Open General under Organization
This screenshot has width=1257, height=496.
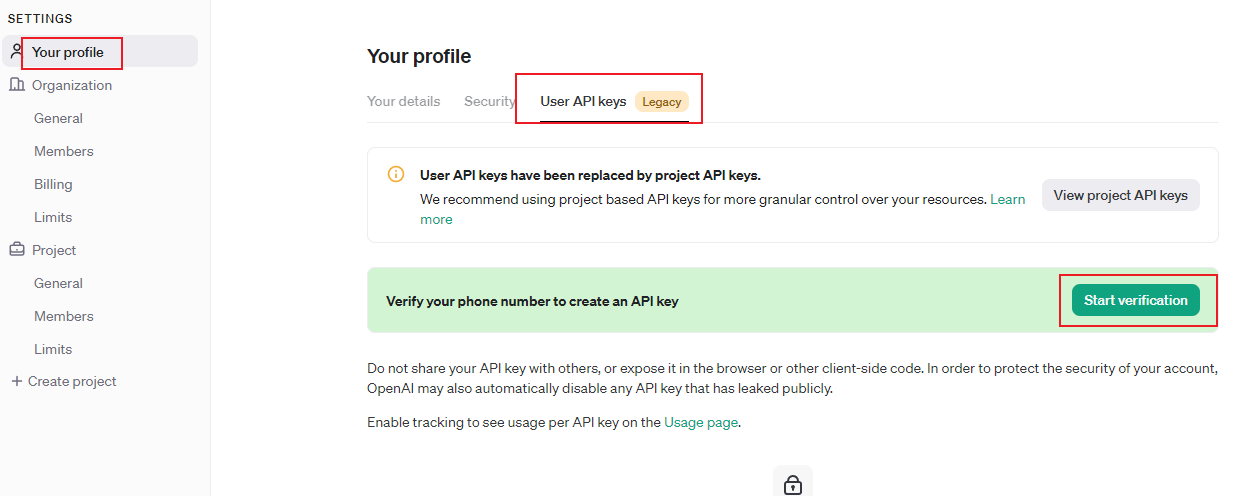[58, 118]
